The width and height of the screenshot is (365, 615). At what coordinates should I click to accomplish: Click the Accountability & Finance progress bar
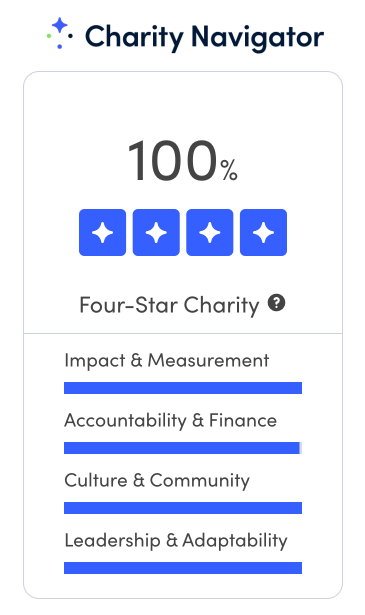point(183,448)
